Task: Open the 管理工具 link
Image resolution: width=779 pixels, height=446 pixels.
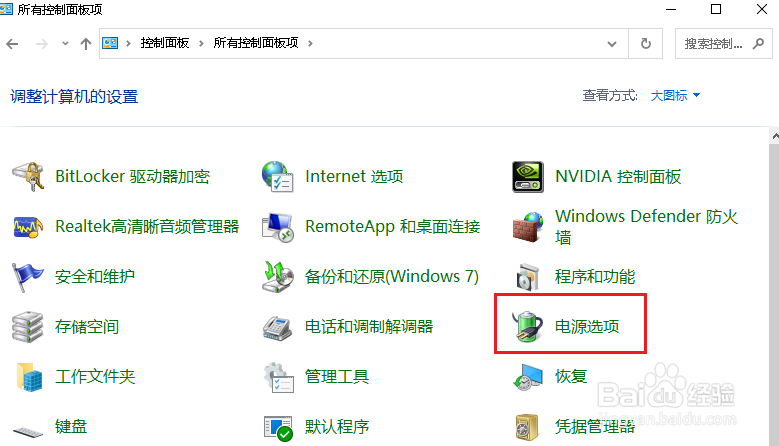Action: point(337,377)
